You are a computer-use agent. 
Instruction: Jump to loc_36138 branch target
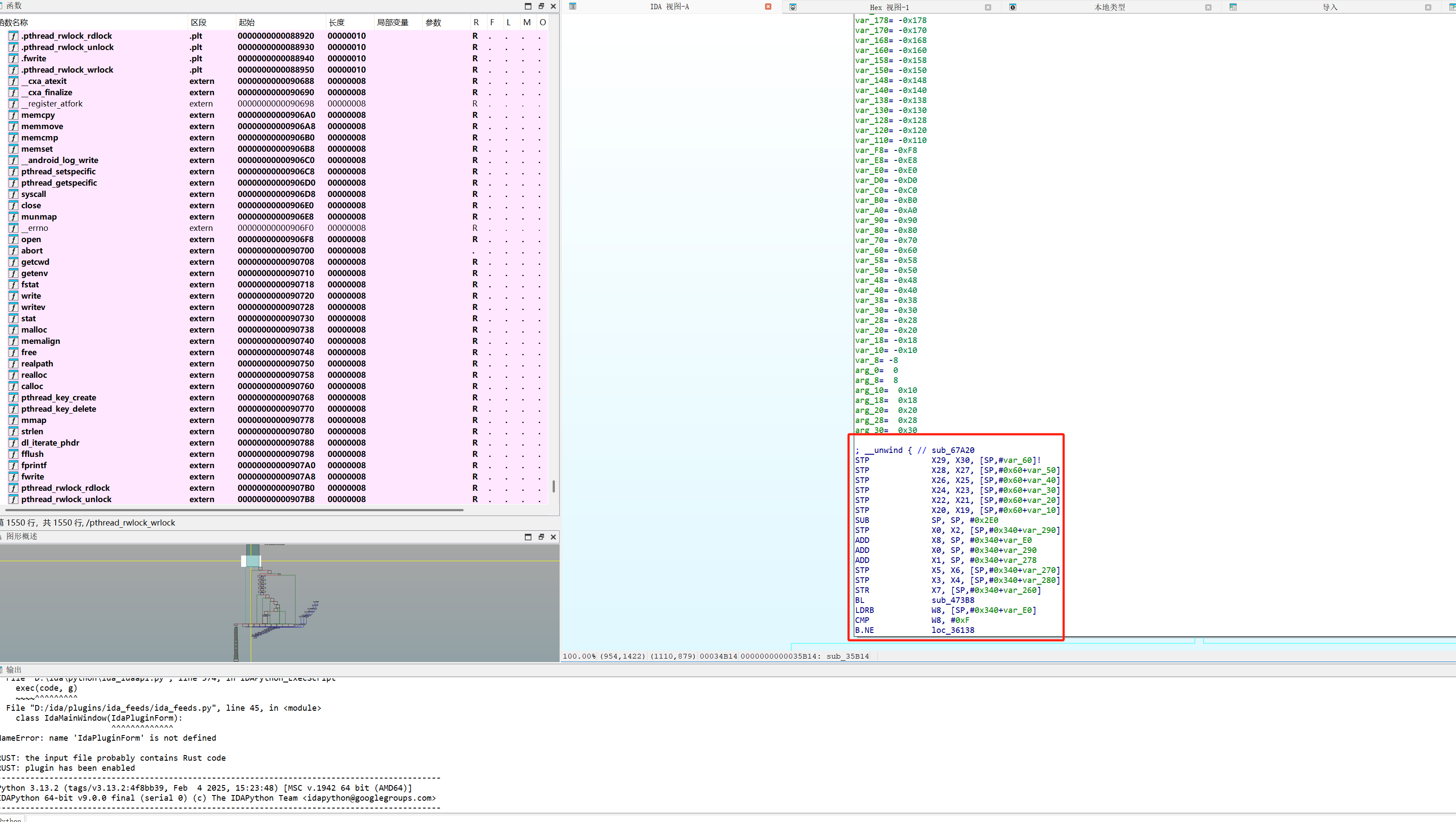(953, 630)
